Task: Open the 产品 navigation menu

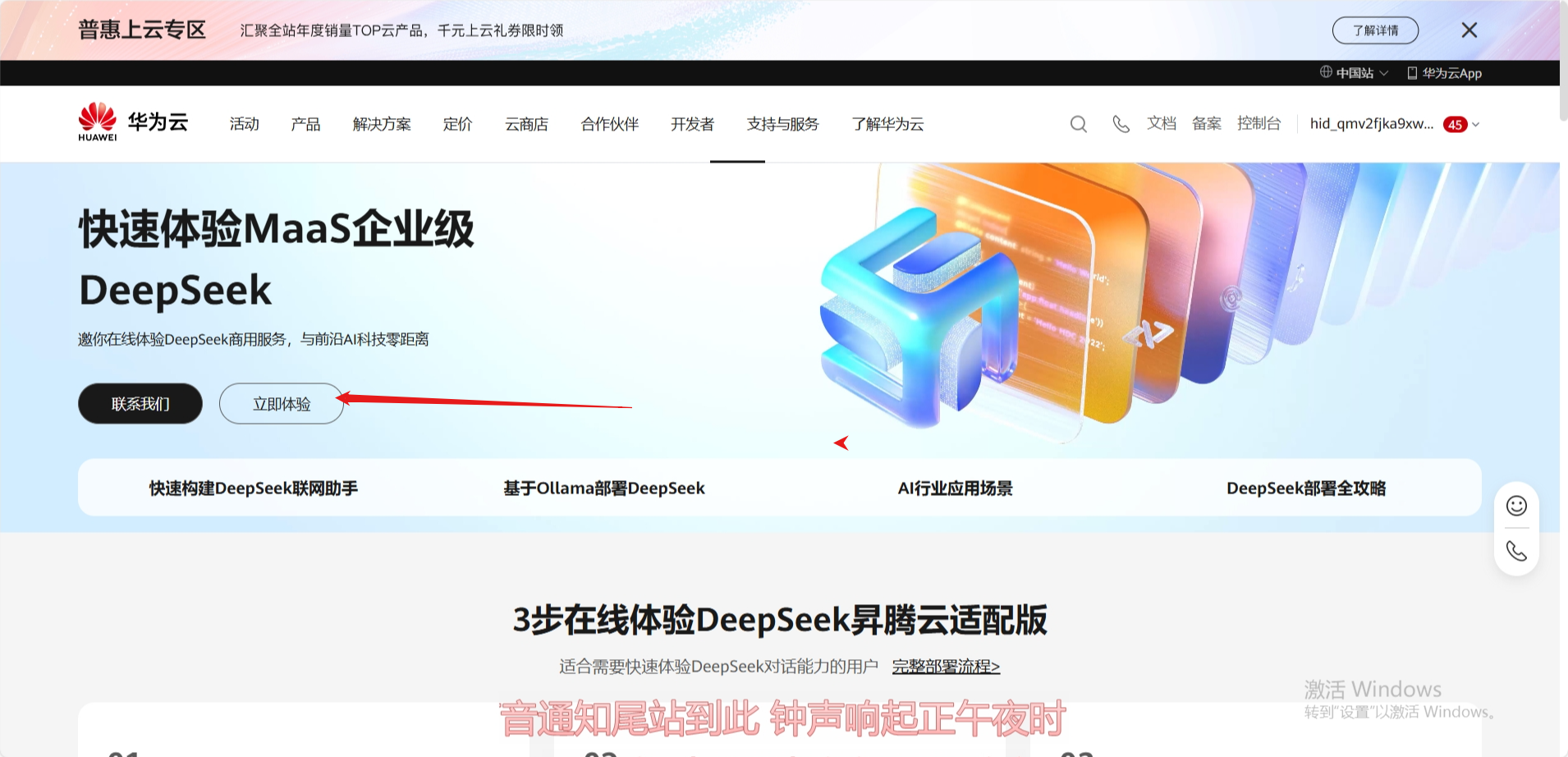Action: [305, 124]
